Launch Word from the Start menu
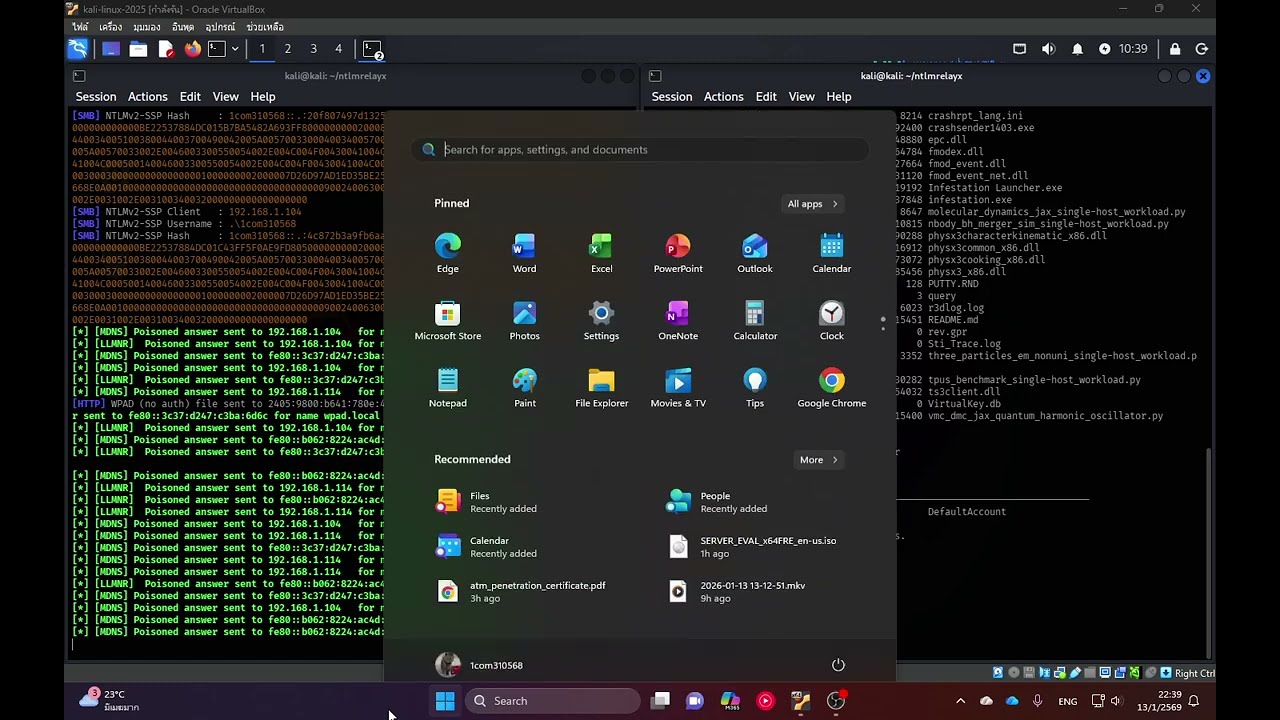 524,253
